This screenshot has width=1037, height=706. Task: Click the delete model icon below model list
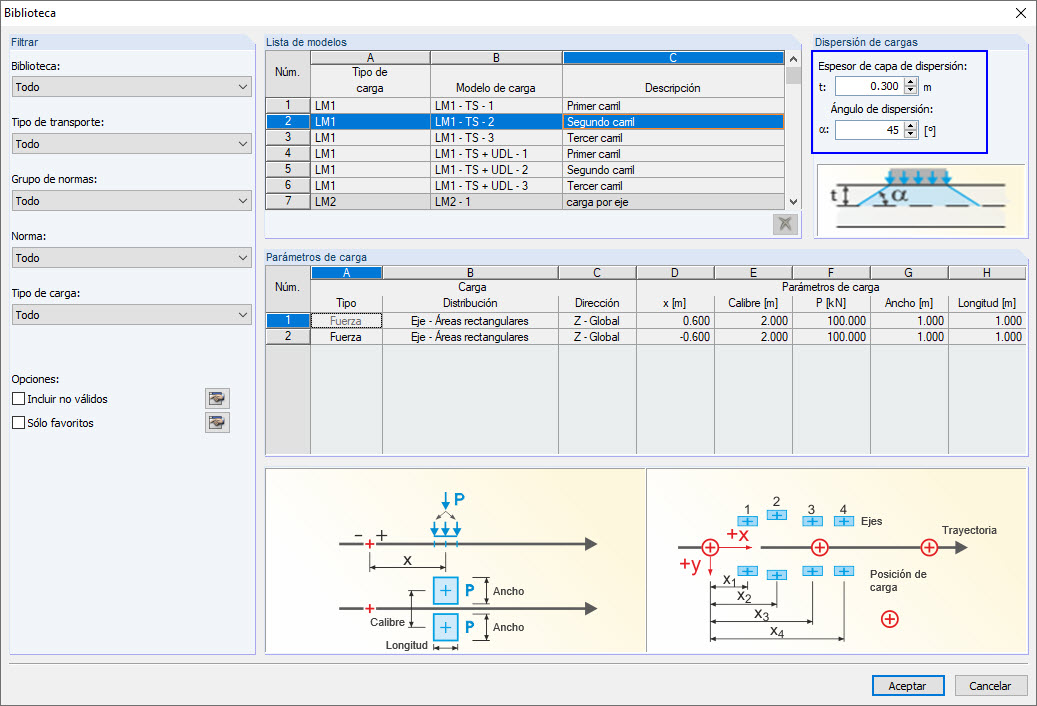click(785, 224)
